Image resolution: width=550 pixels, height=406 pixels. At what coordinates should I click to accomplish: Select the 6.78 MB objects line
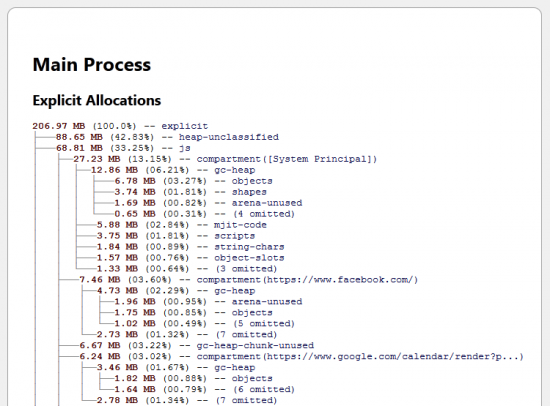[x=193, y=181]
